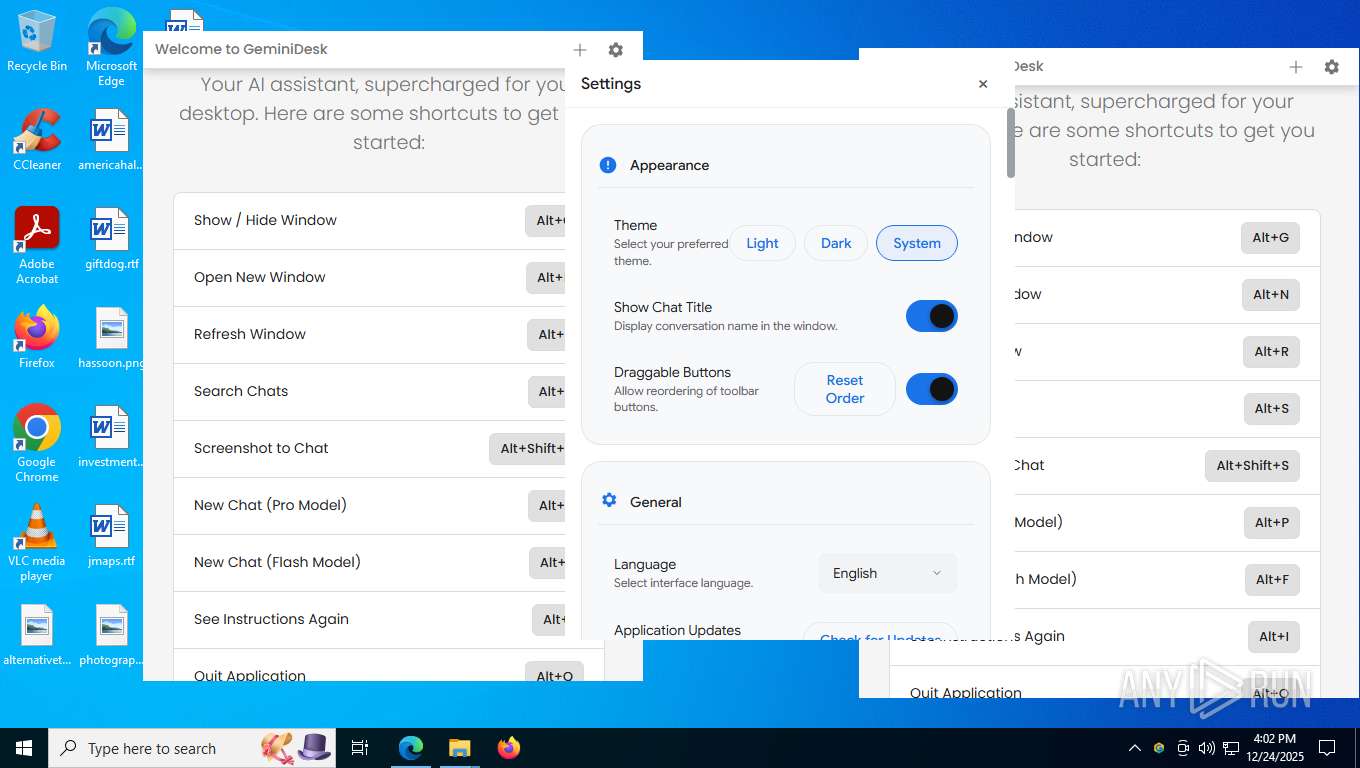
Task: Open the Language dropdown
Action: 888,573
